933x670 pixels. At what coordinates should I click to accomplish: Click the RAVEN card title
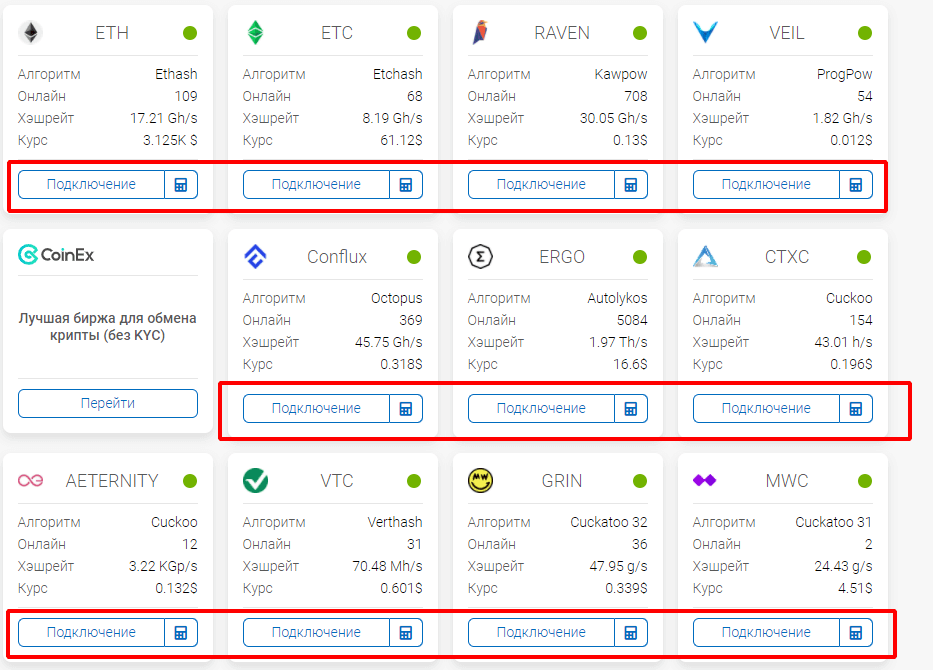pyautogui.click(x=562, y=33)
